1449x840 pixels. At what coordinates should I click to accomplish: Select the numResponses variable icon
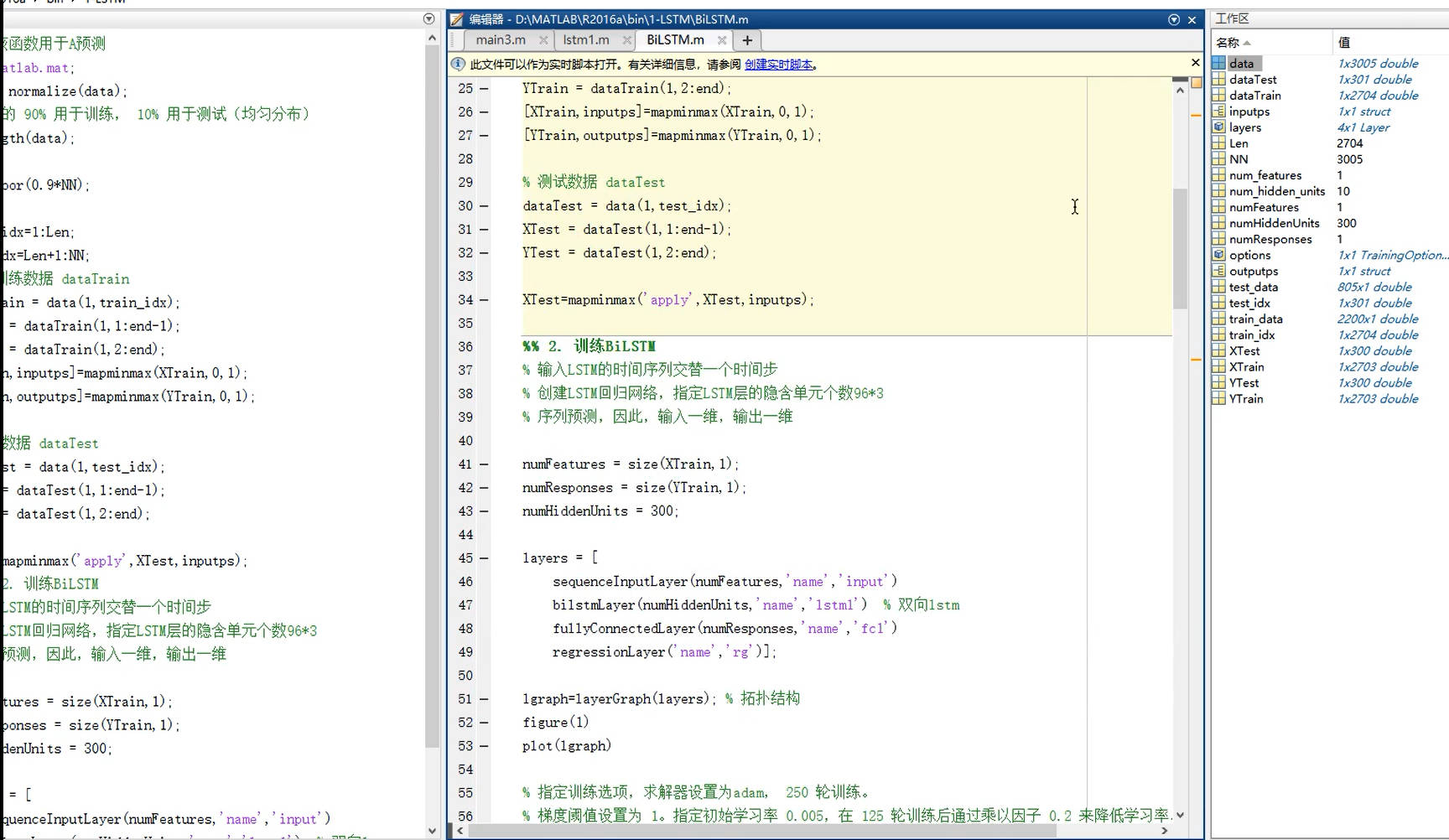(1218, 238)
